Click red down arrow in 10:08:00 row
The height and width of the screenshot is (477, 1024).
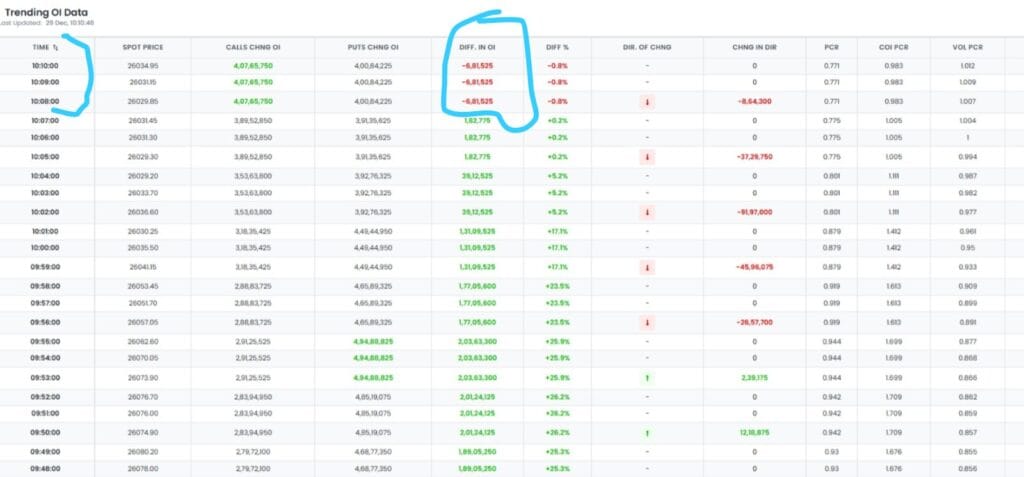[647, 102]
